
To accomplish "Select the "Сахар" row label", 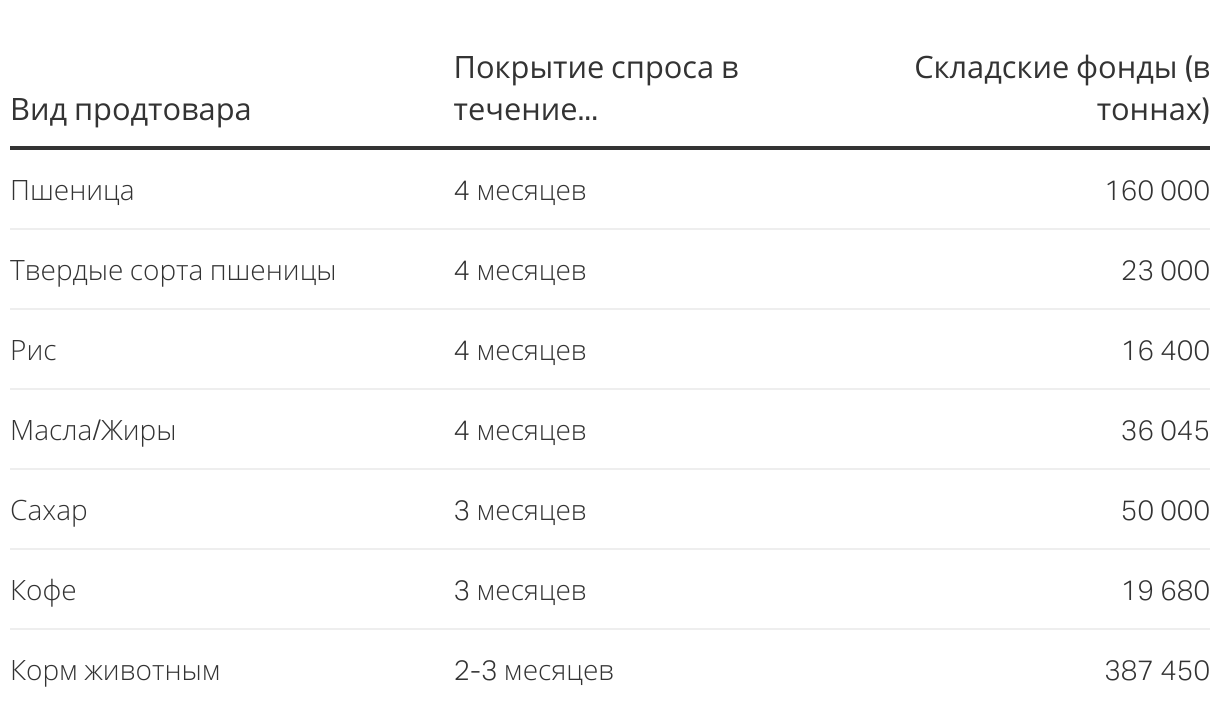I will coord(49,511).
